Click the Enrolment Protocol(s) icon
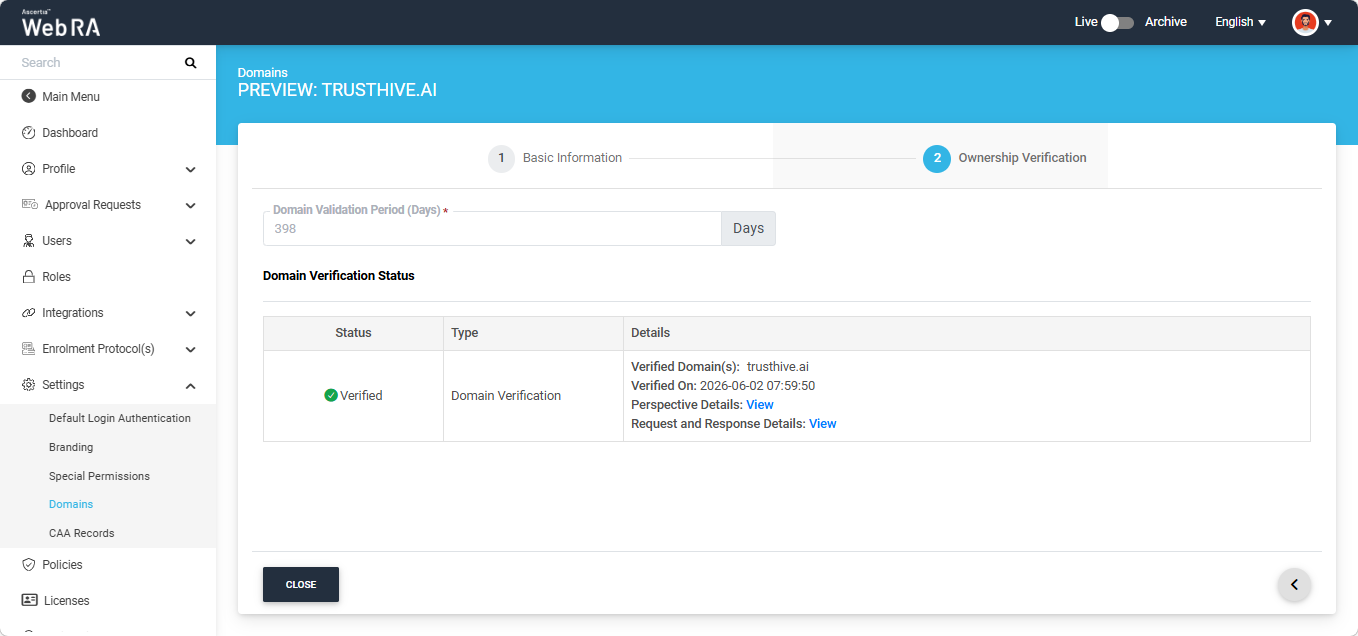1358x636 pixels. [28, 349]
